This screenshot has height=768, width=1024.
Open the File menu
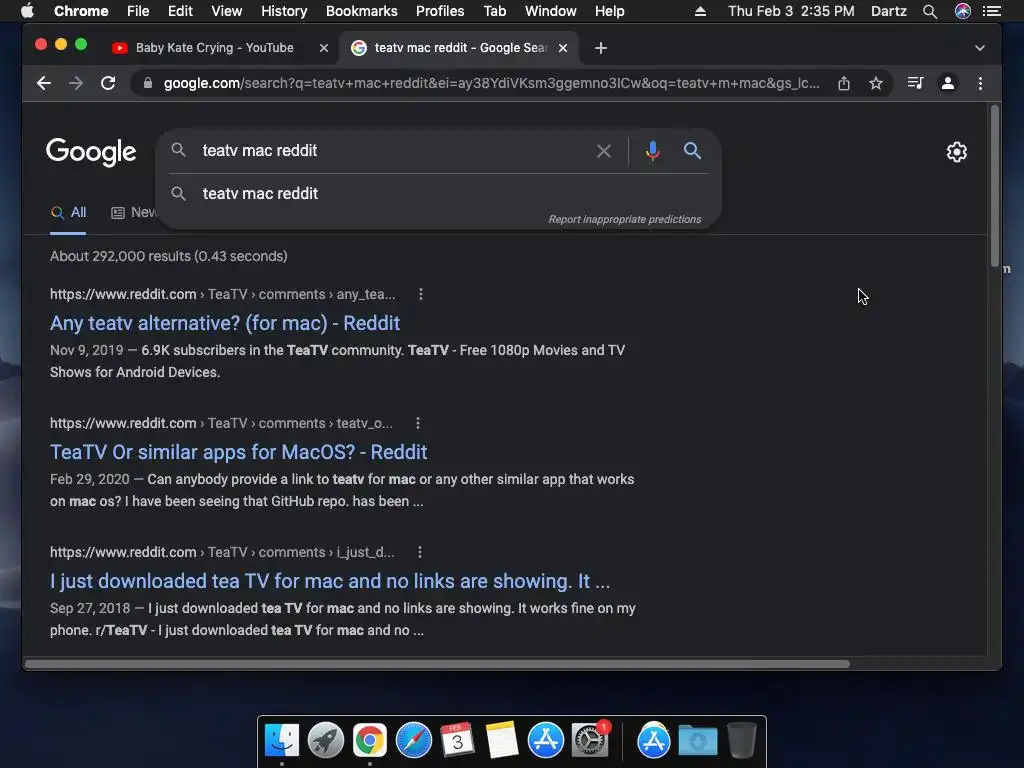pyautogui.click(x=138, y=11)
